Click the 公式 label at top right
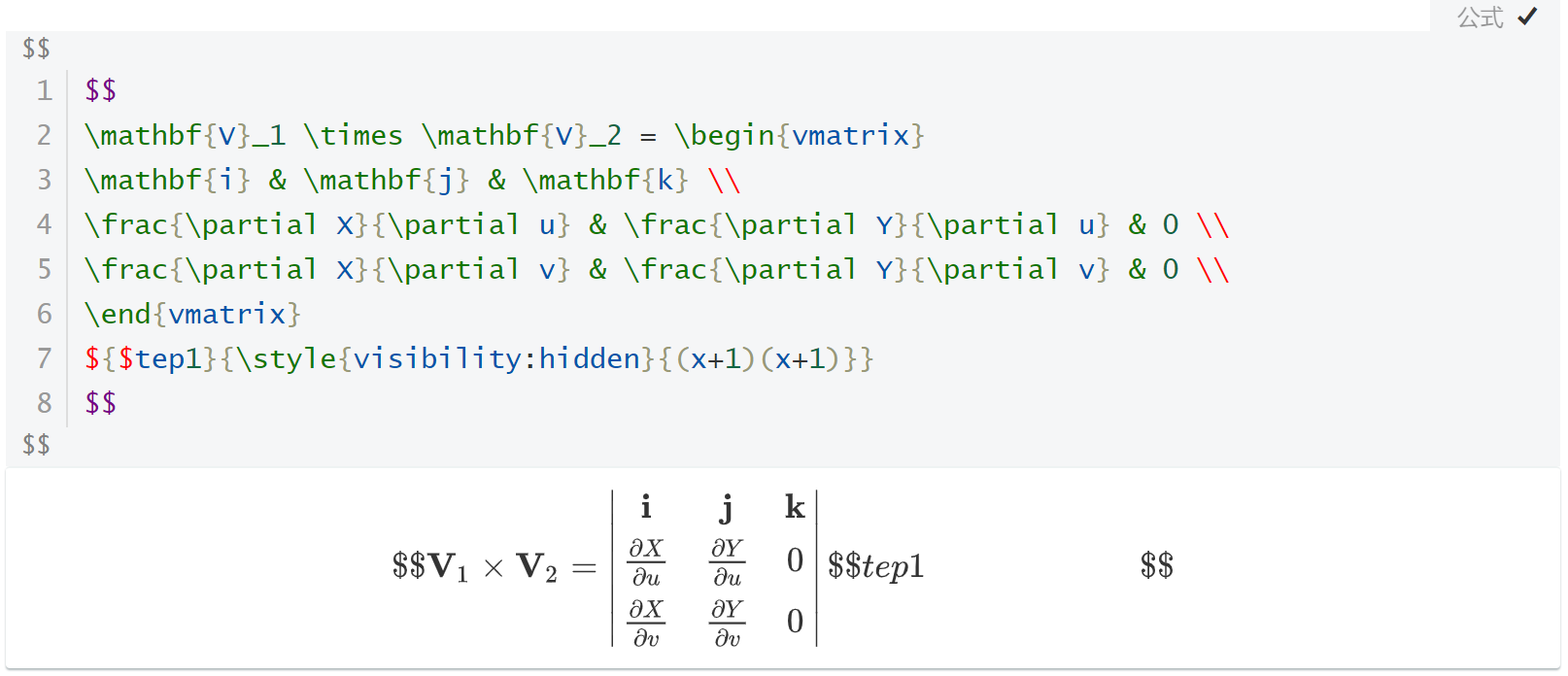The width and height of the screenshot is (1568, 676). 1481,17
